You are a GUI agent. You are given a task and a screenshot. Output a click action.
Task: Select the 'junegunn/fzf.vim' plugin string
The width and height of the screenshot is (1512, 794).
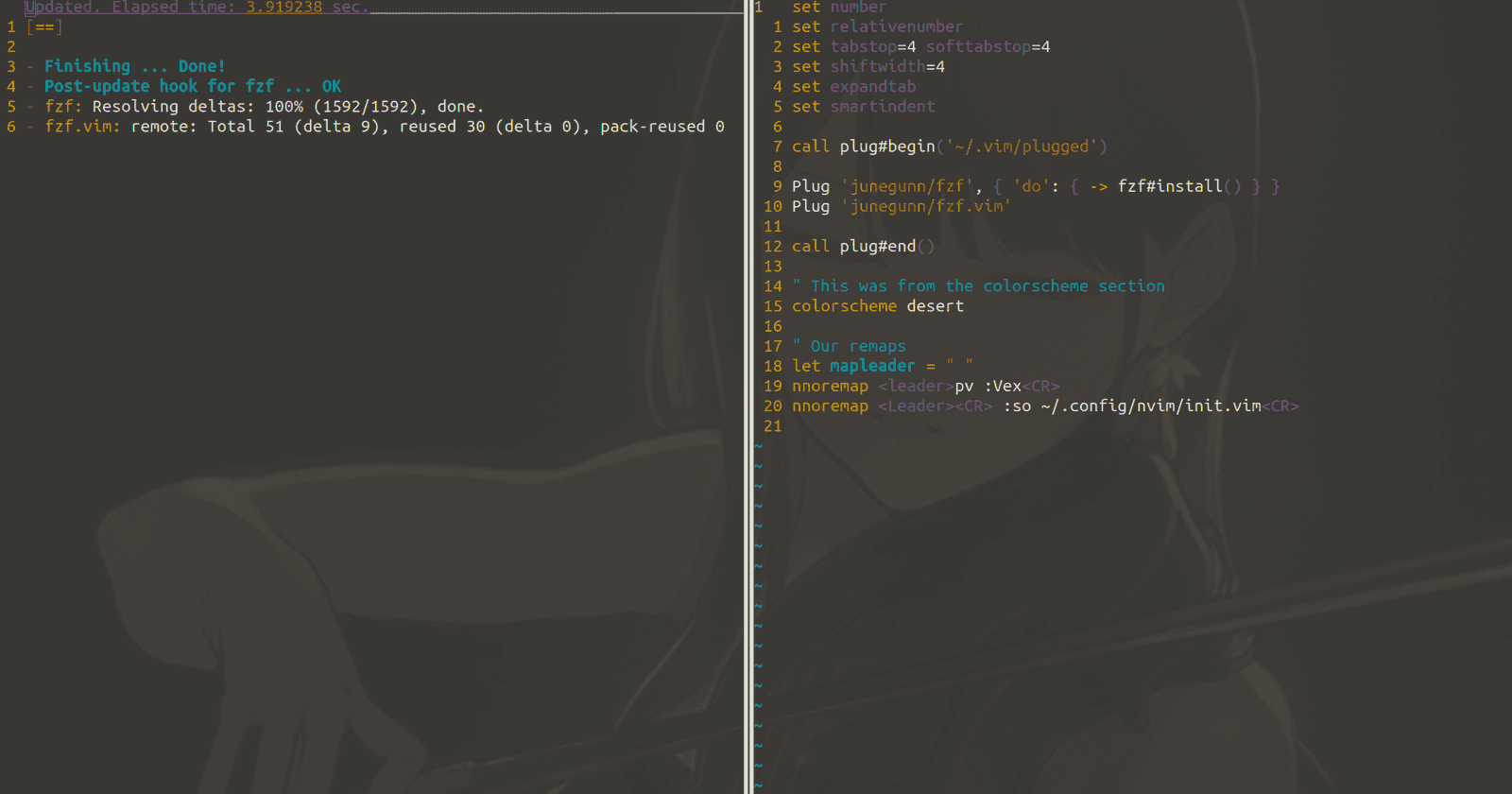click(925, 207)
